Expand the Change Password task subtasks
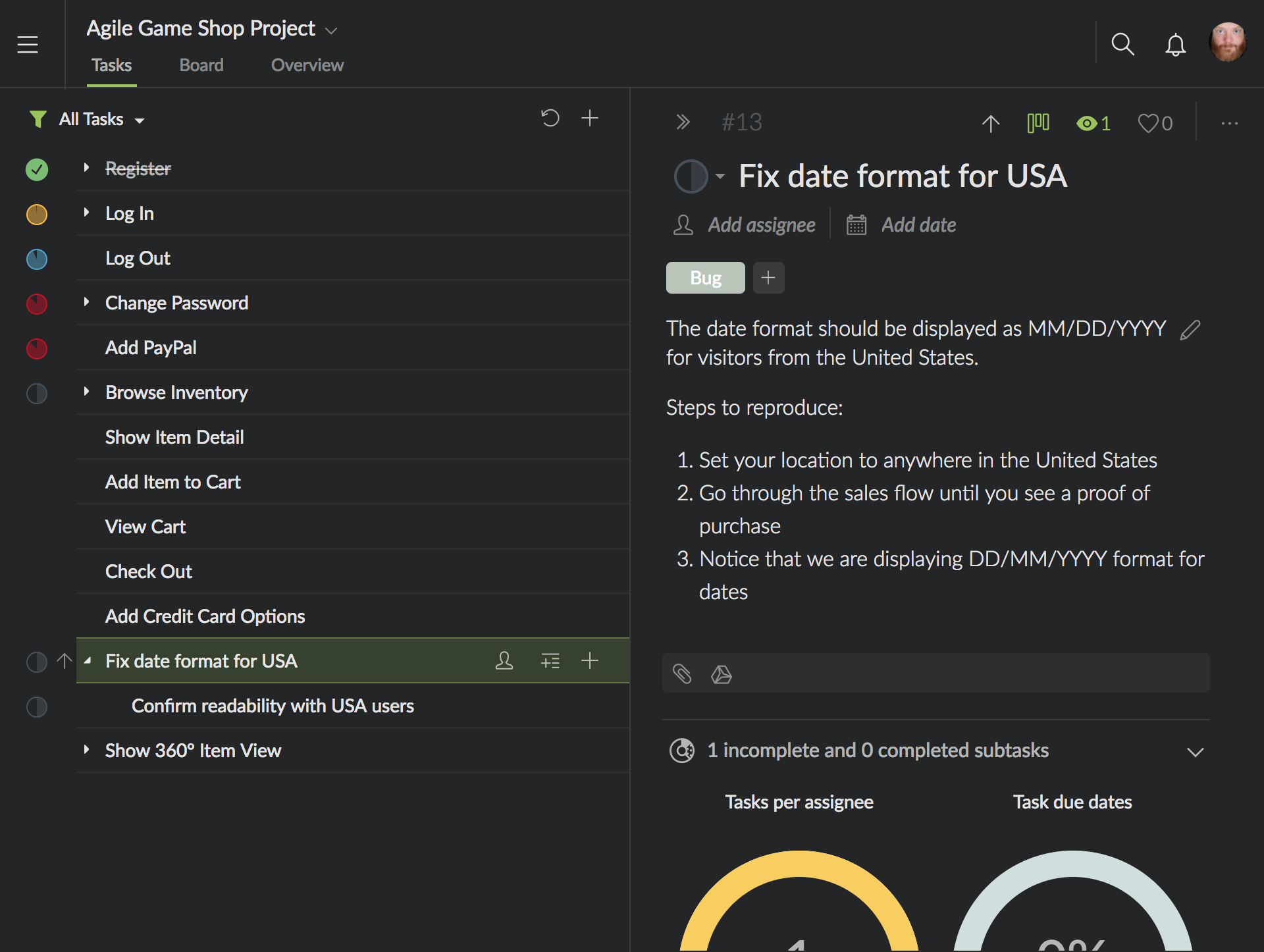 (88, 302)
